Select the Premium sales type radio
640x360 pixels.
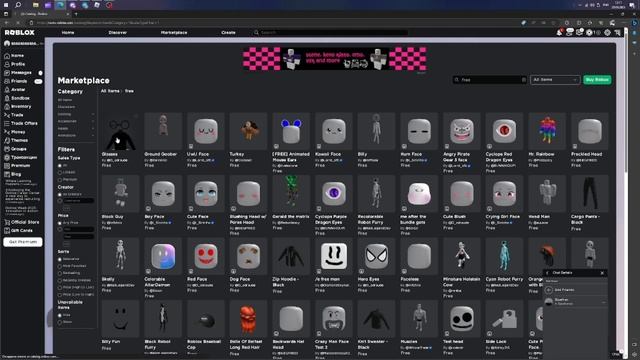[x=60, y=180]
